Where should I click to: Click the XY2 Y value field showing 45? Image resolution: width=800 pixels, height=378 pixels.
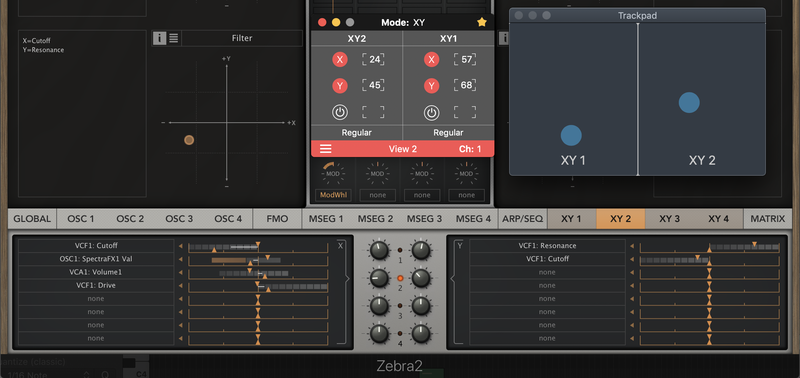[373, 86]
